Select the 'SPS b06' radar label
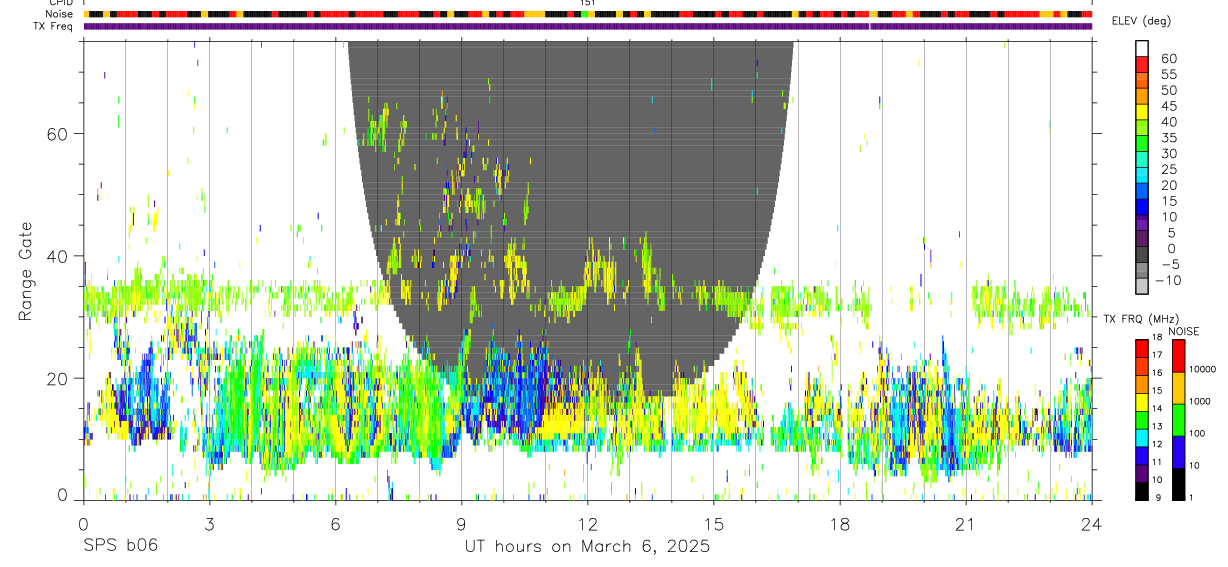1228x567 pixels. pos(120,546)
